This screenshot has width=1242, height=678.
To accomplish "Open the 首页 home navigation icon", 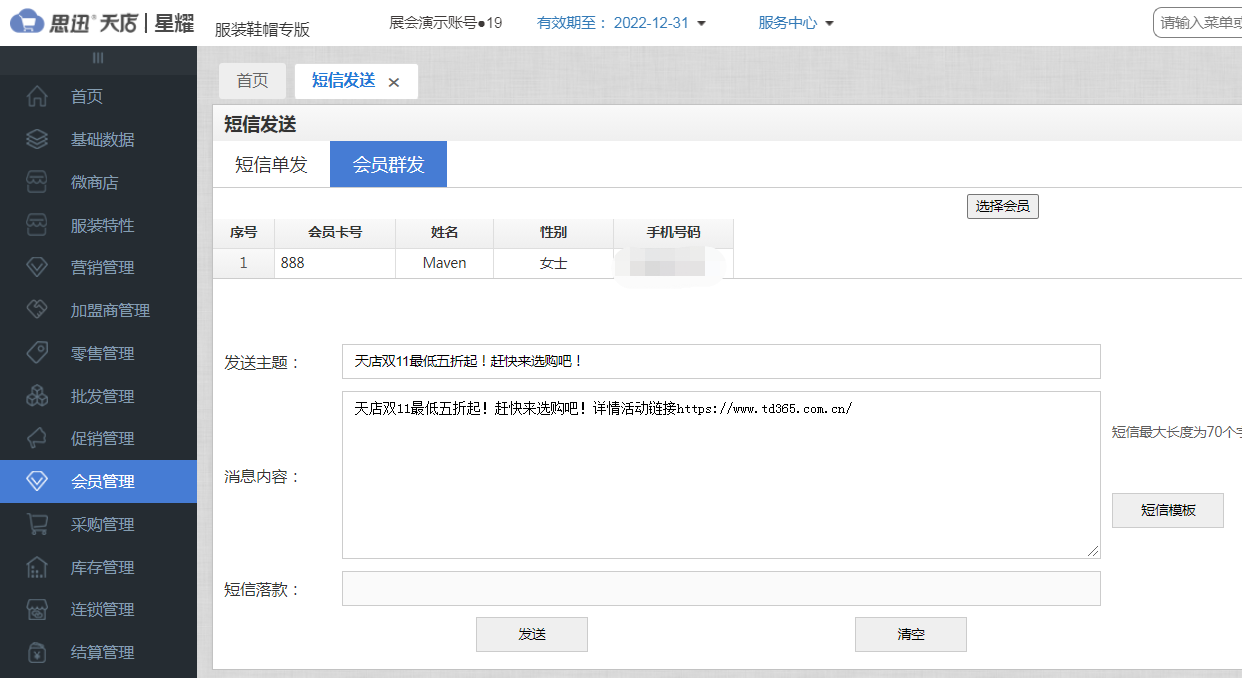I will point(38,96).
